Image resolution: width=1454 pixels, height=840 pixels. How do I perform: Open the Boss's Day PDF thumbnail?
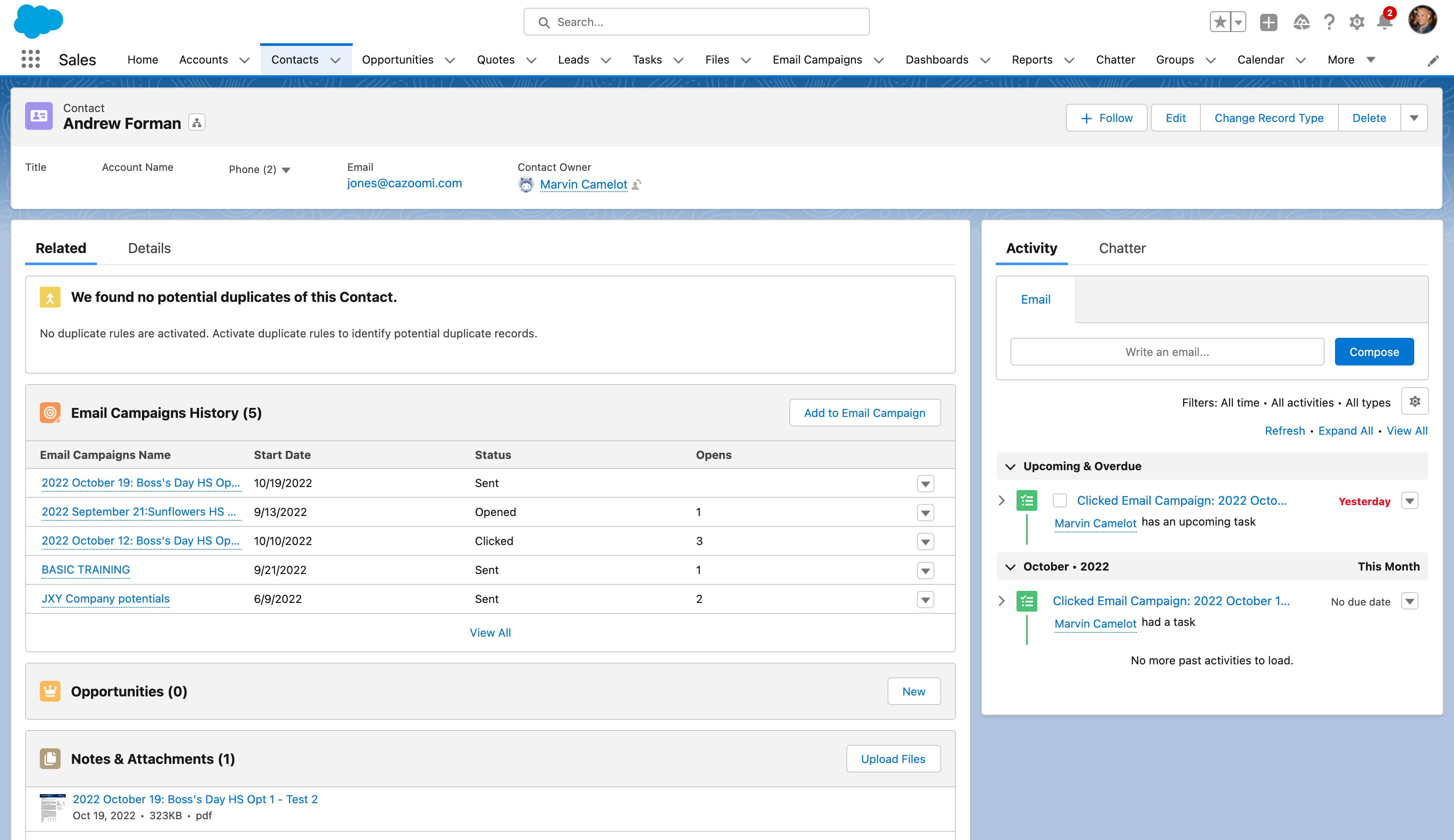[52, 808]
